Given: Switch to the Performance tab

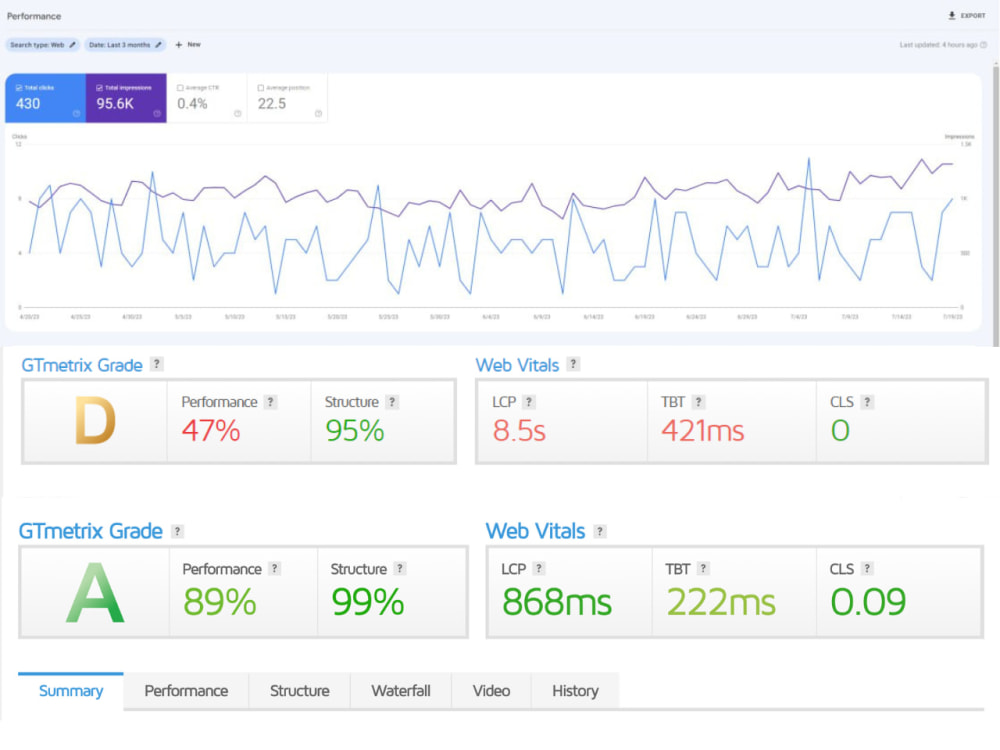Looking at the screenshot, I should click(x=186, y=691).
